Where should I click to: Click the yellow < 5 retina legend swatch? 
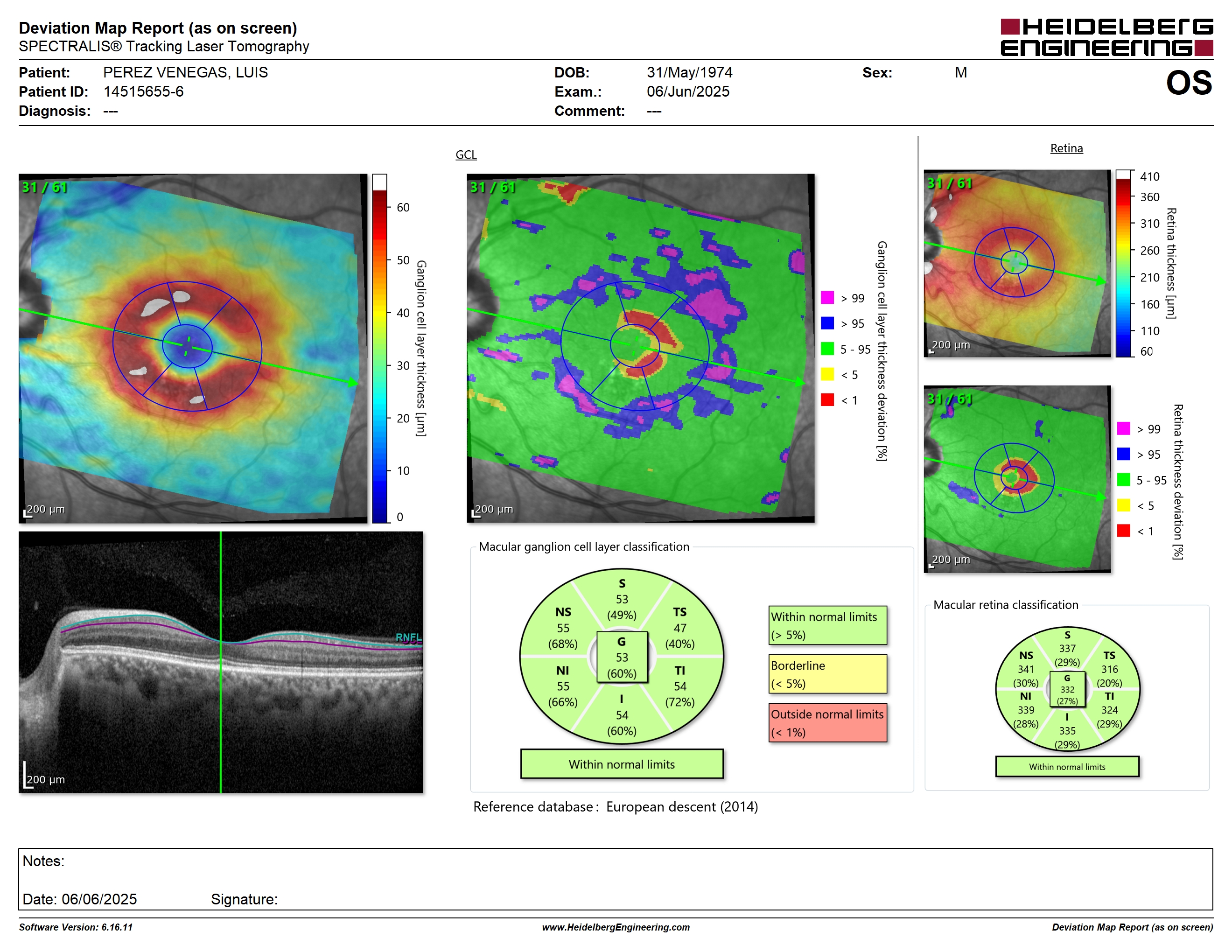(1123, 505)
